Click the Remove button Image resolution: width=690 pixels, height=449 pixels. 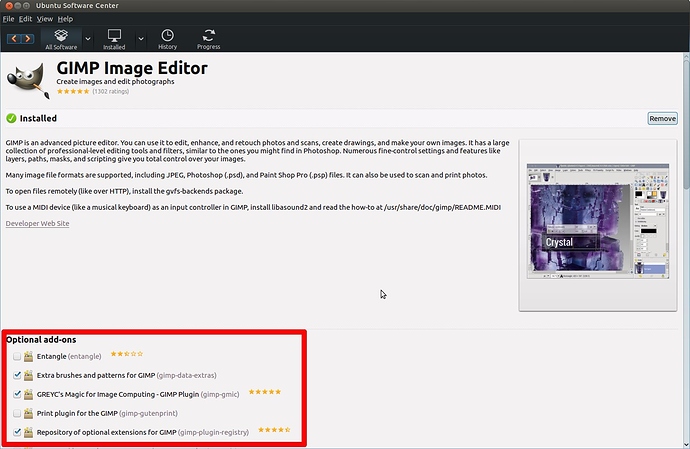662,118
